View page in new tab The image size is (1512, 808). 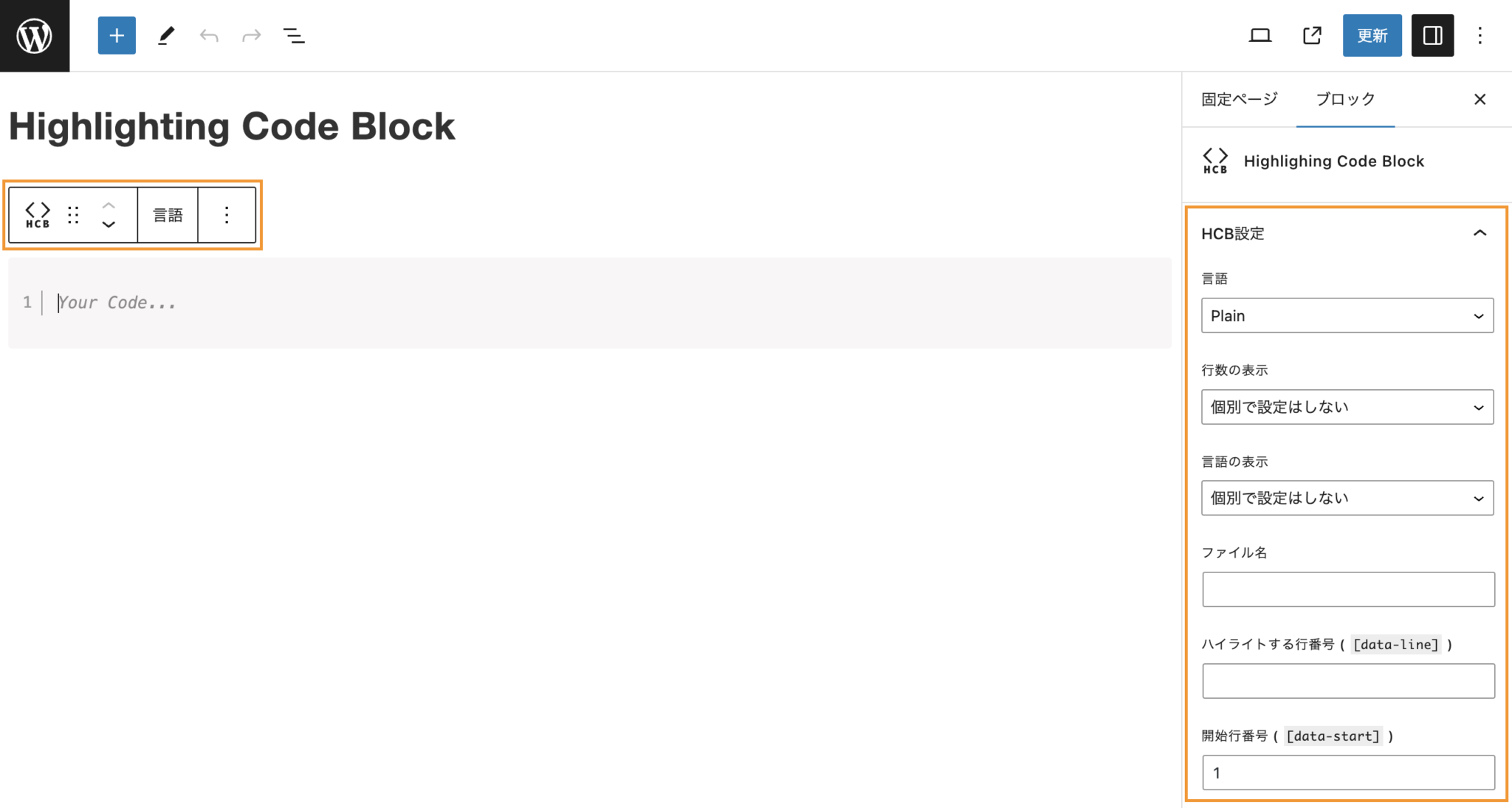[1312, 35]
